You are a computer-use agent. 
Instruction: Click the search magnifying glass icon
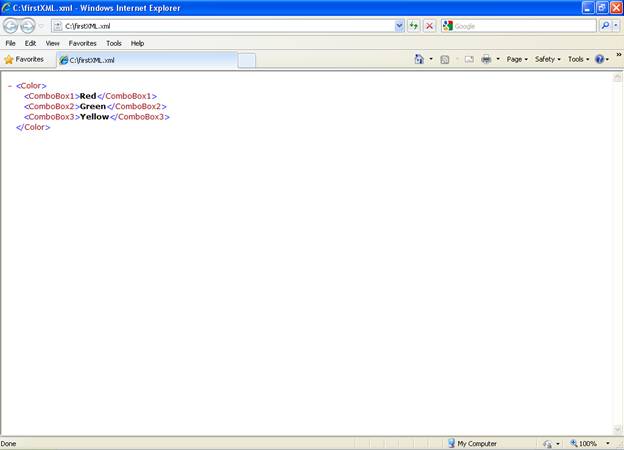pos(604,26)
